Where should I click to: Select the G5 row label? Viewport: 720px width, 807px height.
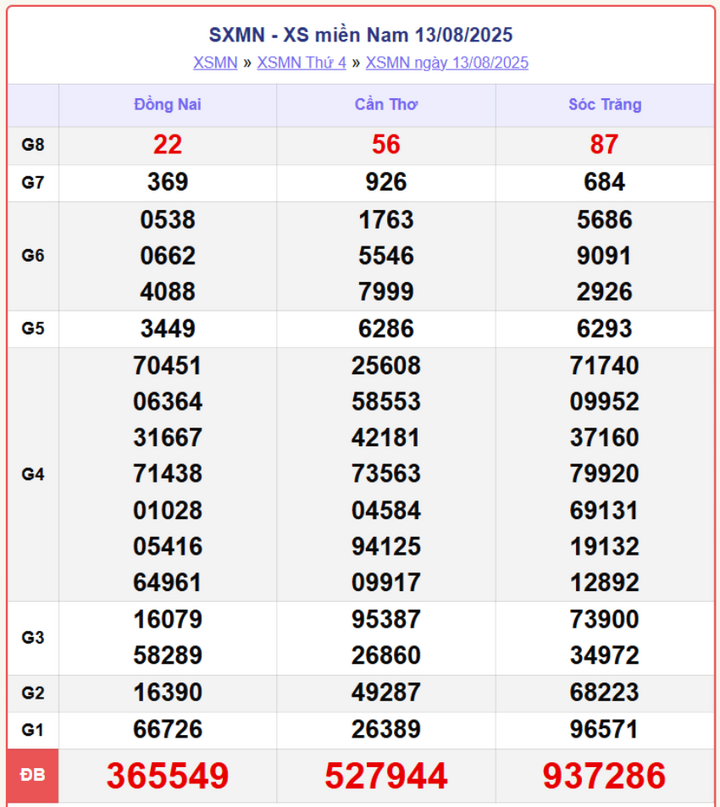33,328
